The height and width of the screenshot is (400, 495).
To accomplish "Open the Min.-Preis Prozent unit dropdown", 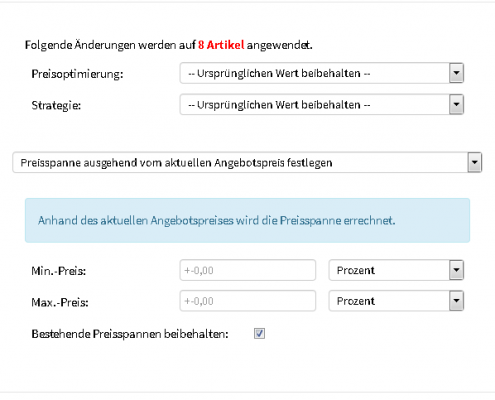I will 396,270.
